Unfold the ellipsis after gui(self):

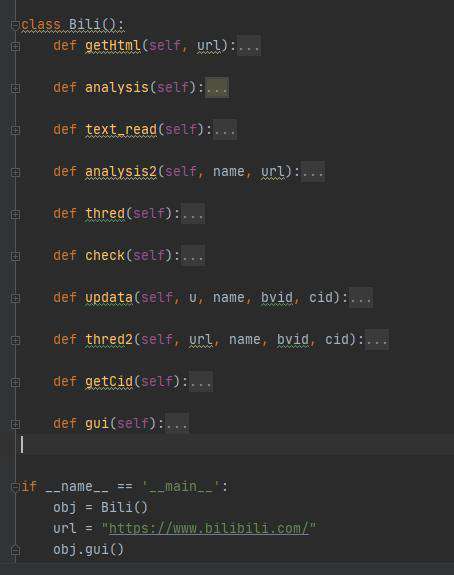tap(177, 424)
